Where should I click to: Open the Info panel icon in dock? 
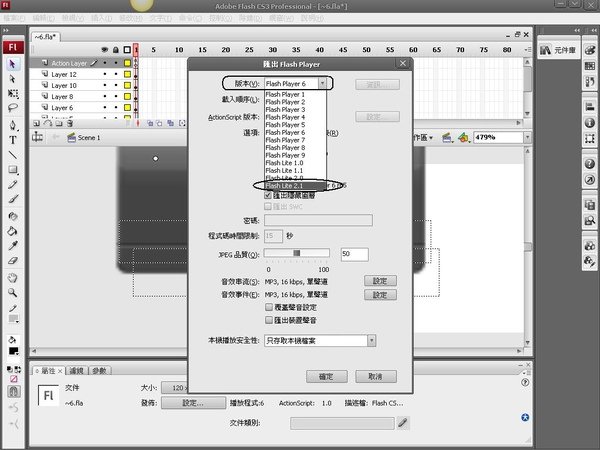[x=590, y=123]
